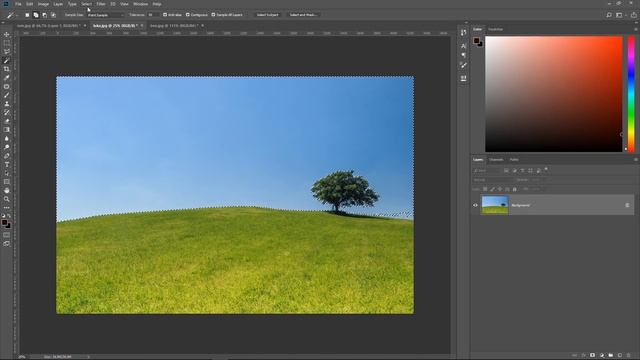The width and height of the screenshot is (640, 360).
Task: Open the workspace switcher dropdown
Action: pyautogui.click(x=620, y=15)
